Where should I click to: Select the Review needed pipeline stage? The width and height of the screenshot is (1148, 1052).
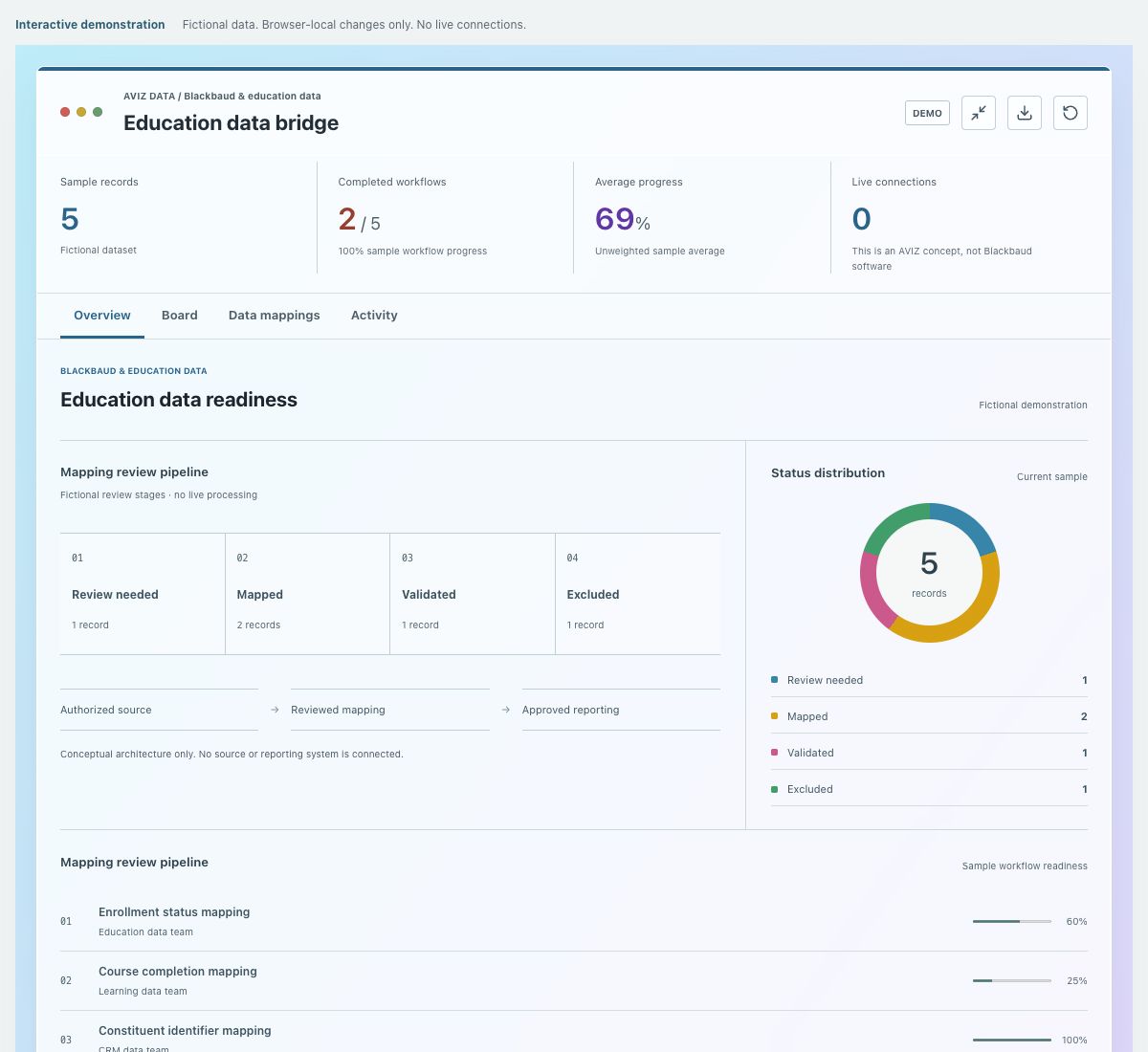coord(143,594)
